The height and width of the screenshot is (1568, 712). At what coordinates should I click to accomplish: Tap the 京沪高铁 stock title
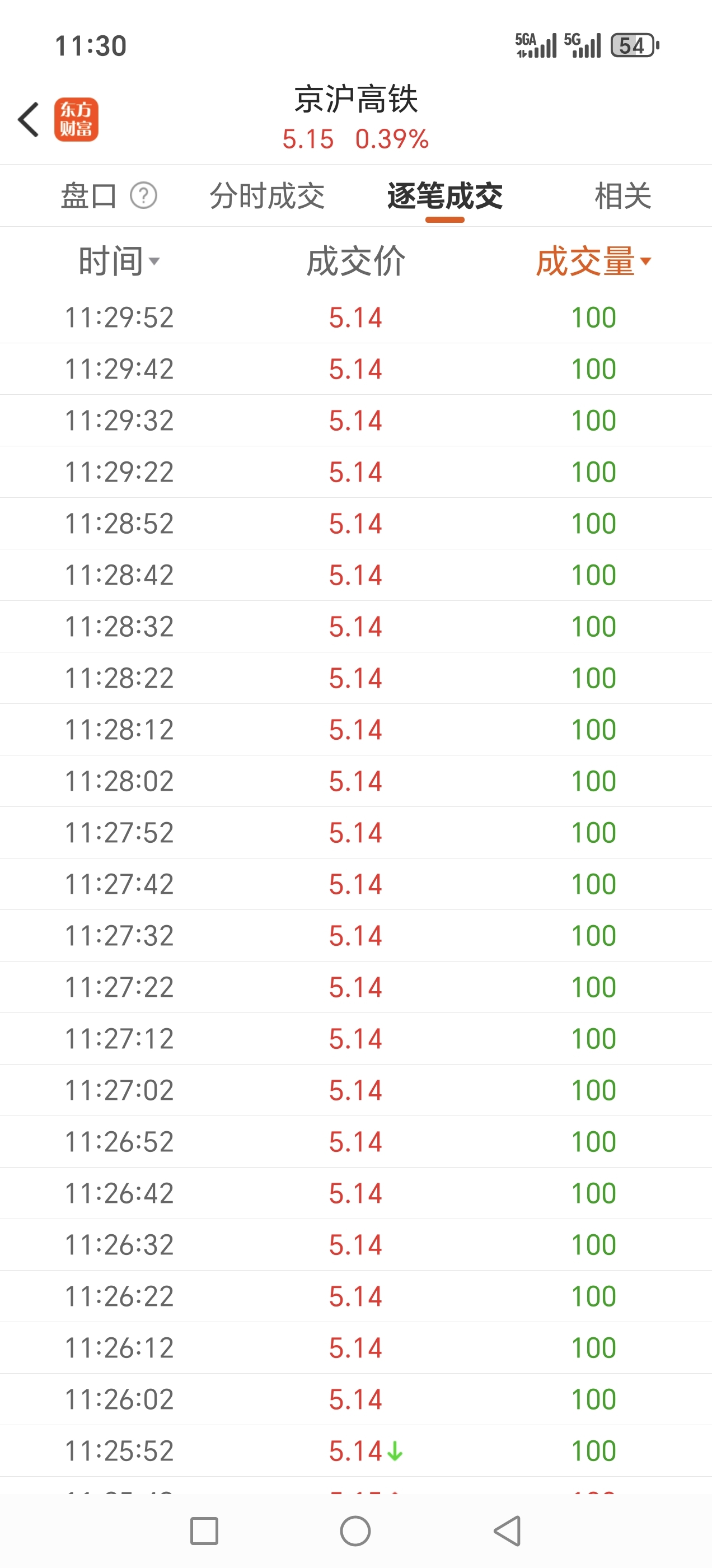[356, 99]
